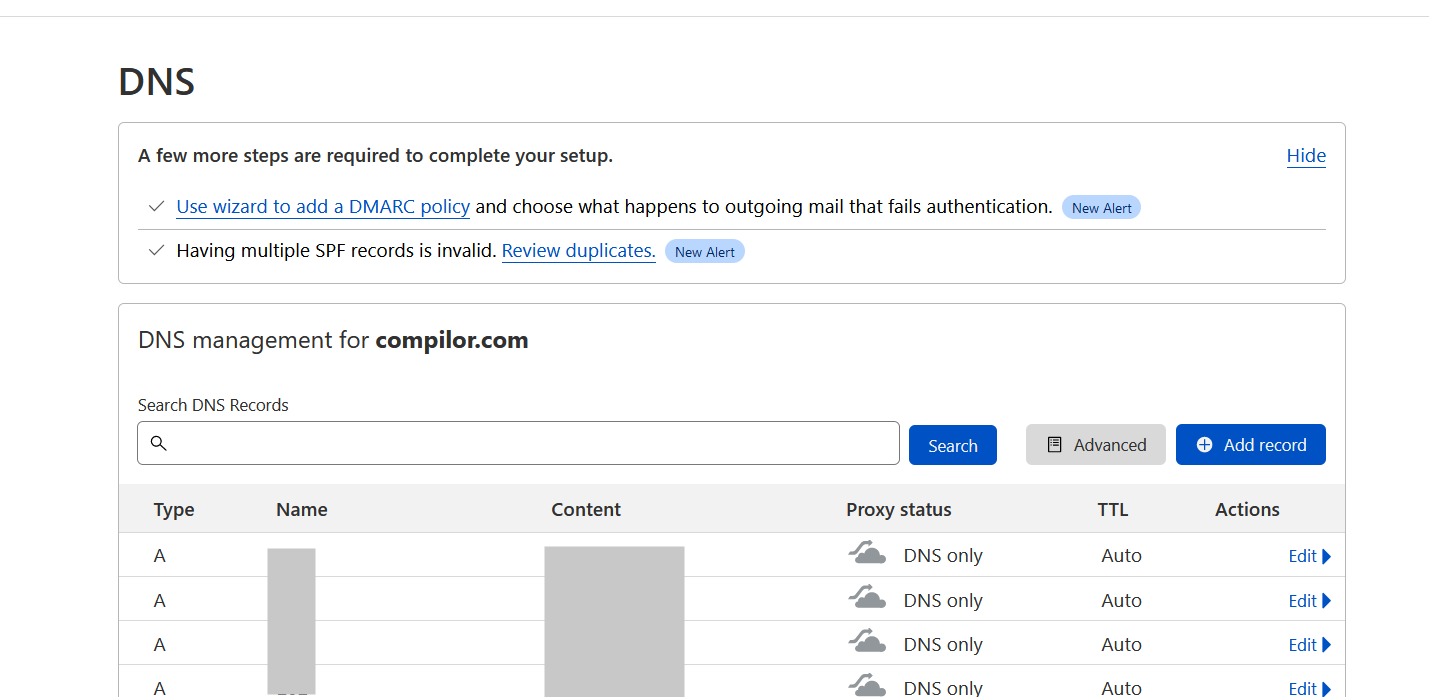
Task: Click the New Alert badge next to SPF message
Action: 704,252
